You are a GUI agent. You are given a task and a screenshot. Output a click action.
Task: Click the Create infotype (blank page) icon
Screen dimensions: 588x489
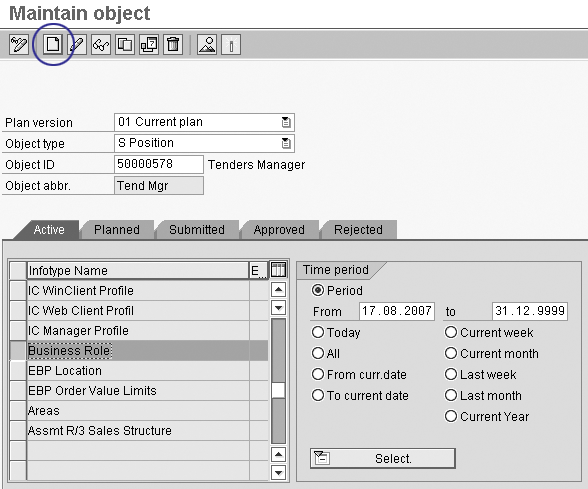[52, 45]
